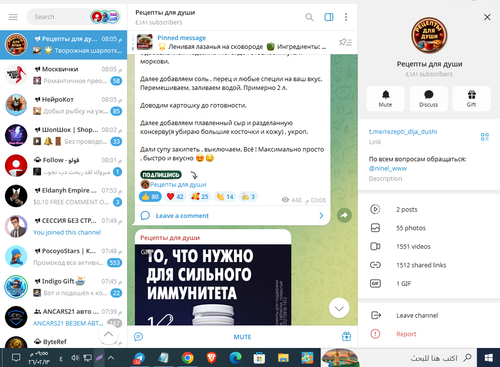This screenshot has height=367, width=500.
Task: Open НейроКот channel chat
Action: (63, 105)
